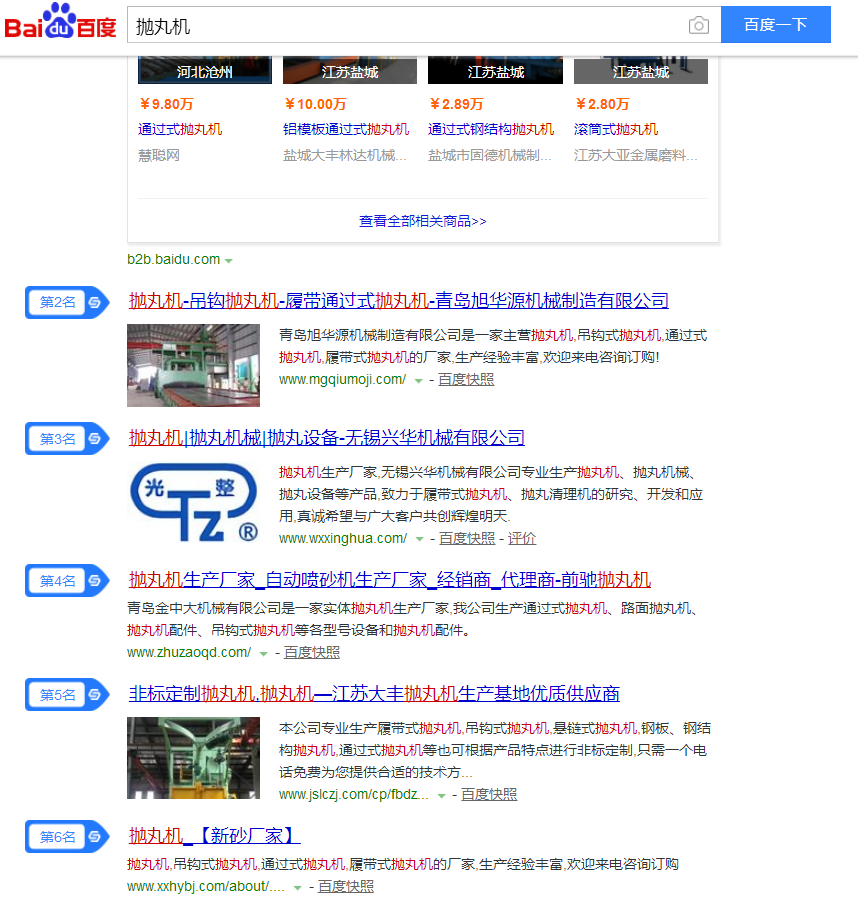
Task: Click the rank badge icon for 第2名
Action: pos(67,302)
